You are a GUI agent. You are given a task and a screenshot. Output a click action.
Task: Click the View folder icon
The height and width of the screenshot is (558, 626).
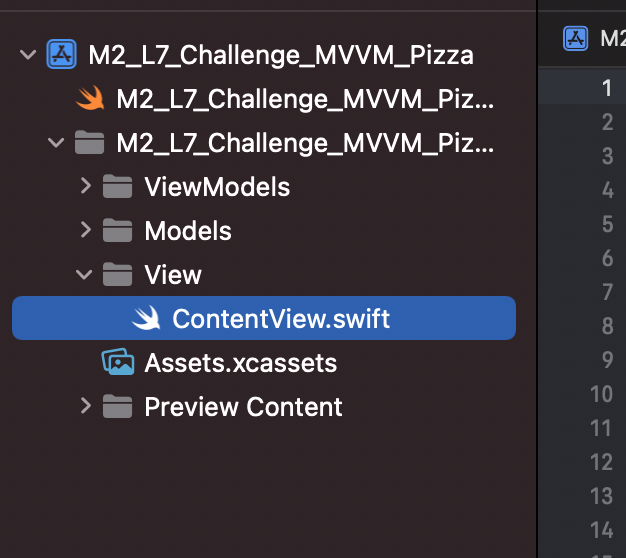click(x=117, y=274)
